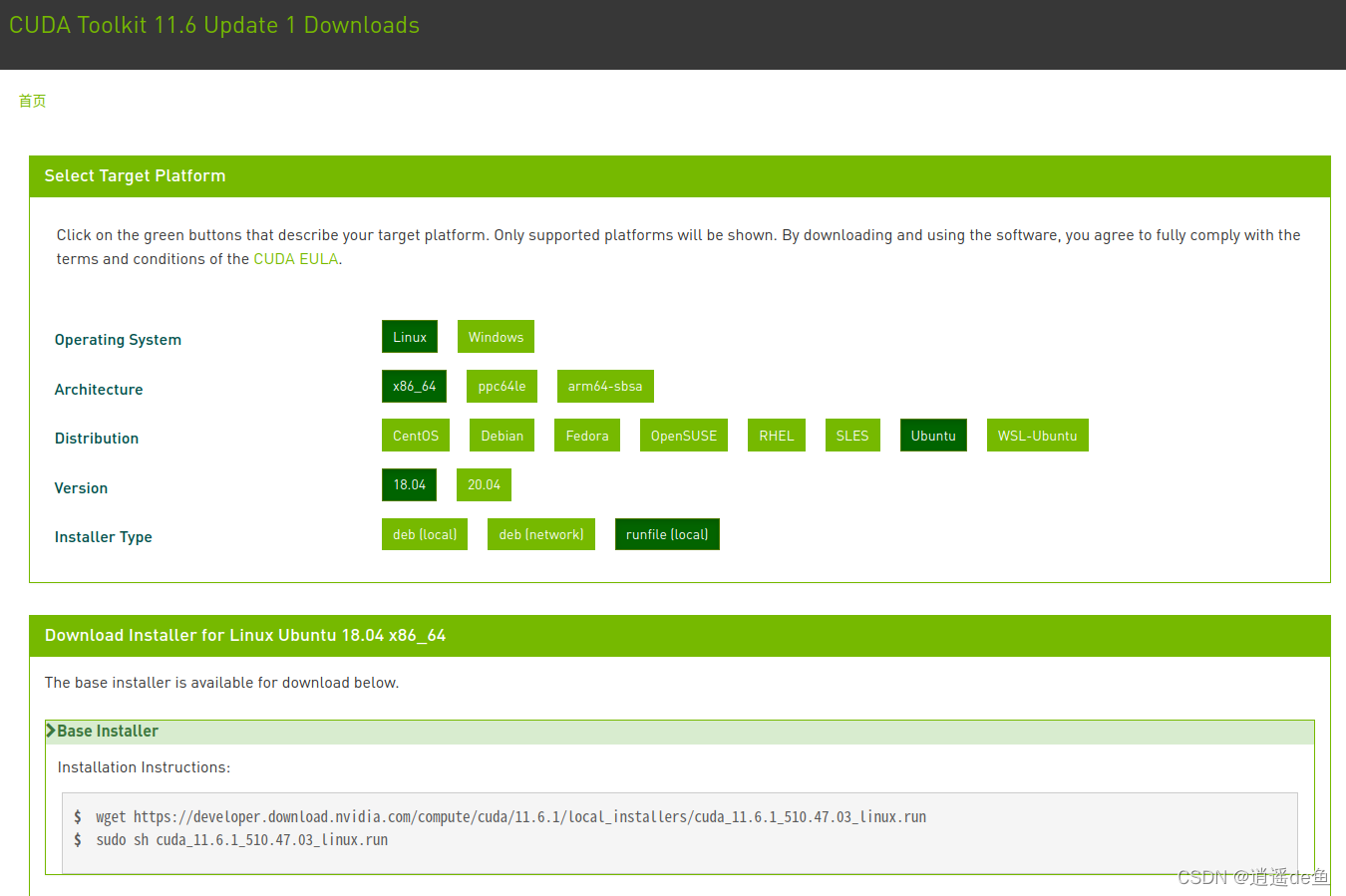Screen dimensions: 1346x896
Task: Click 'The base installer is available' text
Action: pyautogui.click(x=221, y=683)
